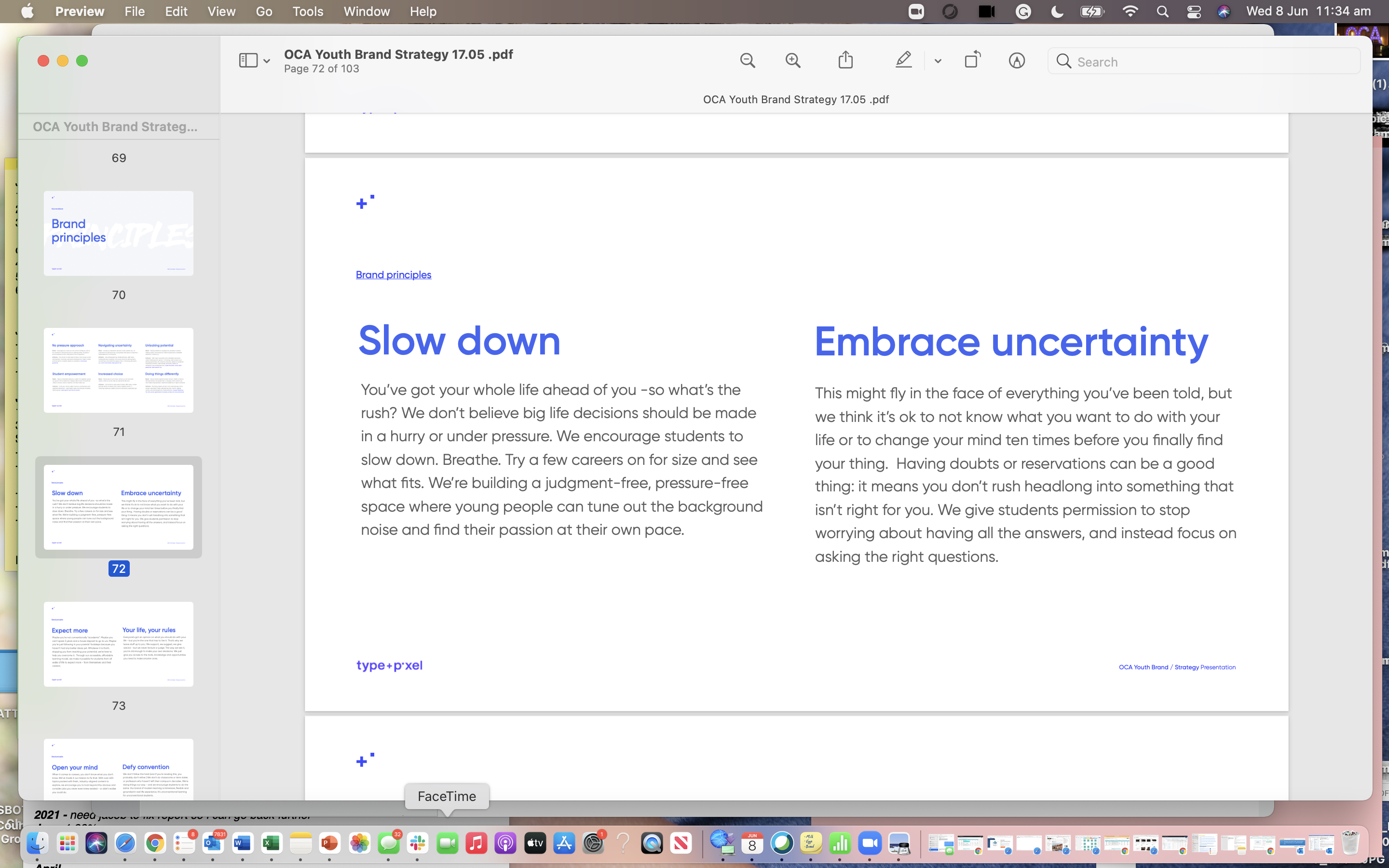The width and height of the screenshot is (1389, 868).
Task: Open the View menu
Action: (221, 12)
